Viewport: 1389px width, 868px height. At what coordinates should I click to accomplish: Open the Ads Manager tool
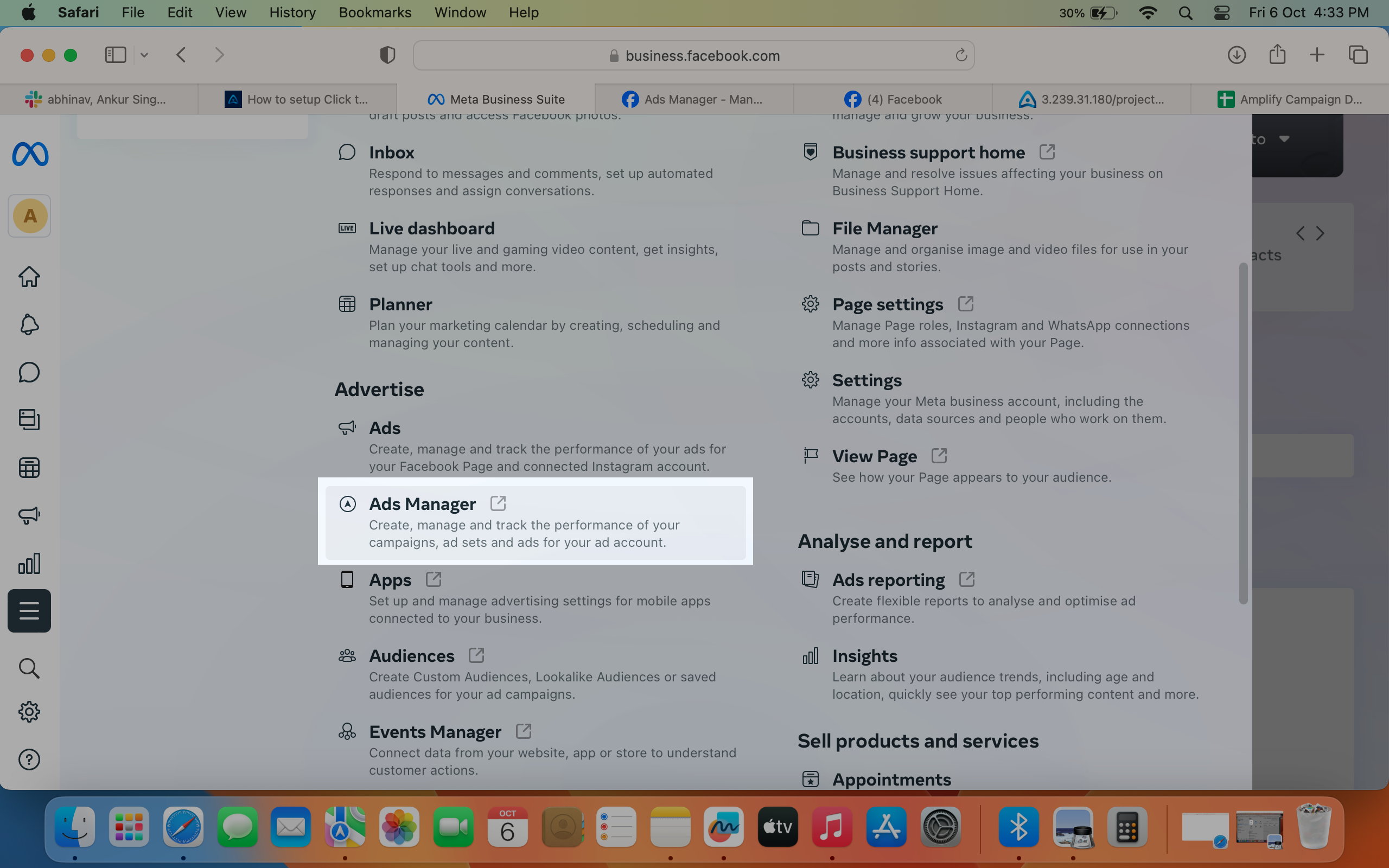tap(535, 522)
